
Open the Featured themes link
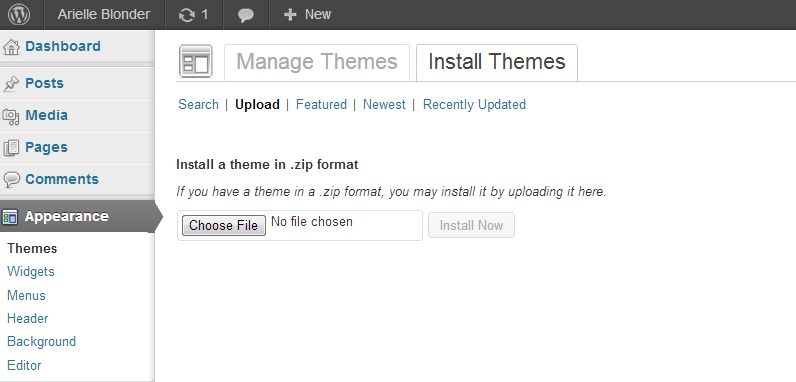click(321, 105)
